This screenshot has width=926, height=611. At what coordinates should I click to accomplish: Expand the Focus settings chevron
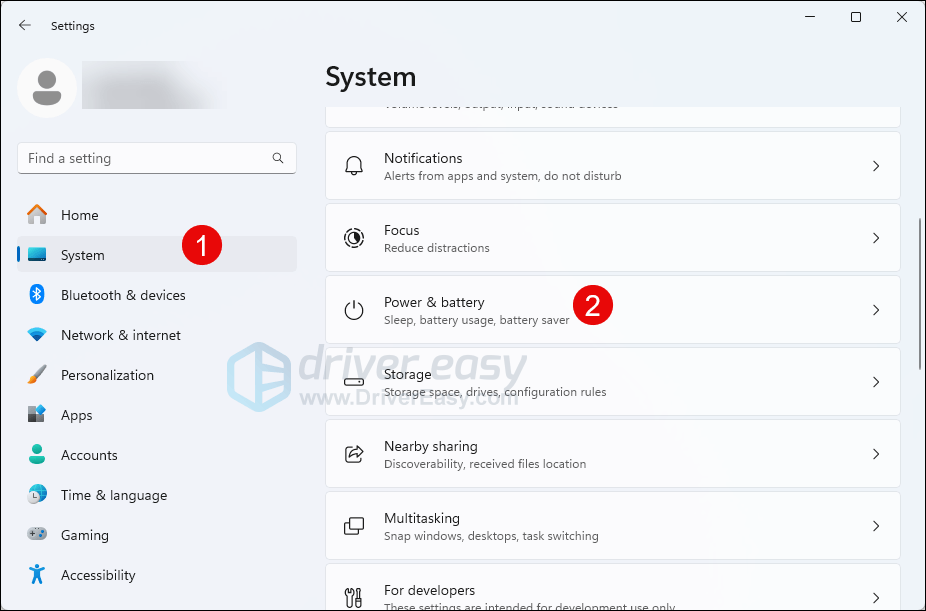[x=875, y=238]
